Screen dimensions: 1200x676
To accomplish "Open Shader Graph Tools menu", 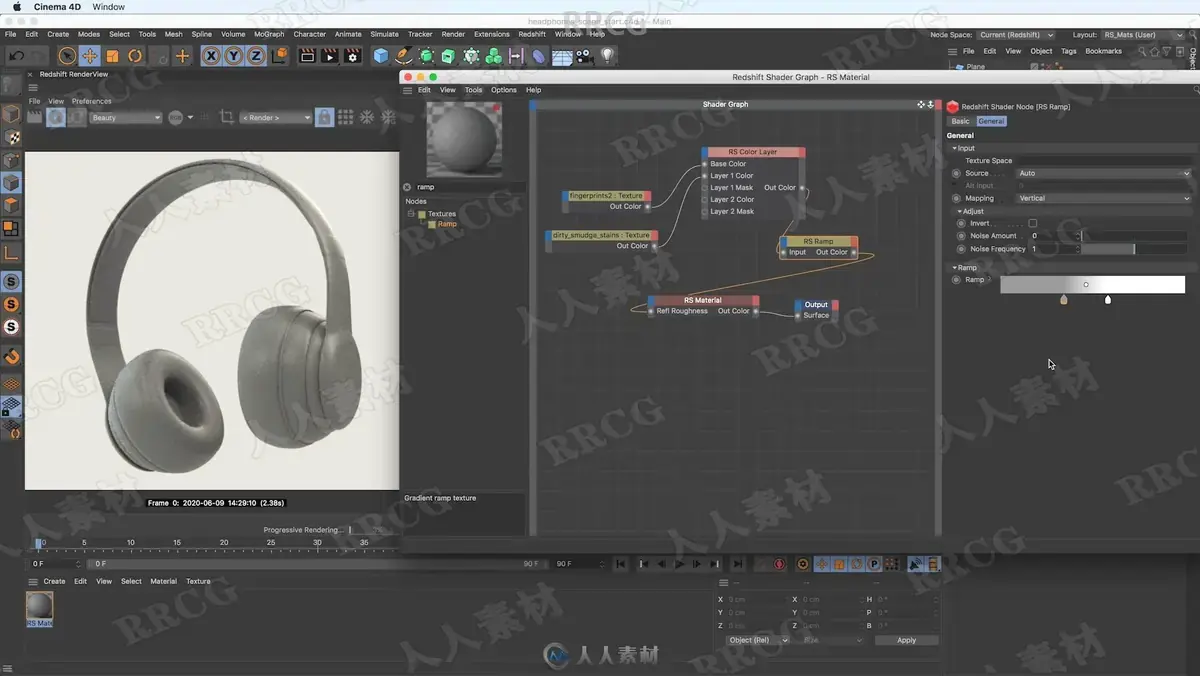I will [x=473, y=90].
